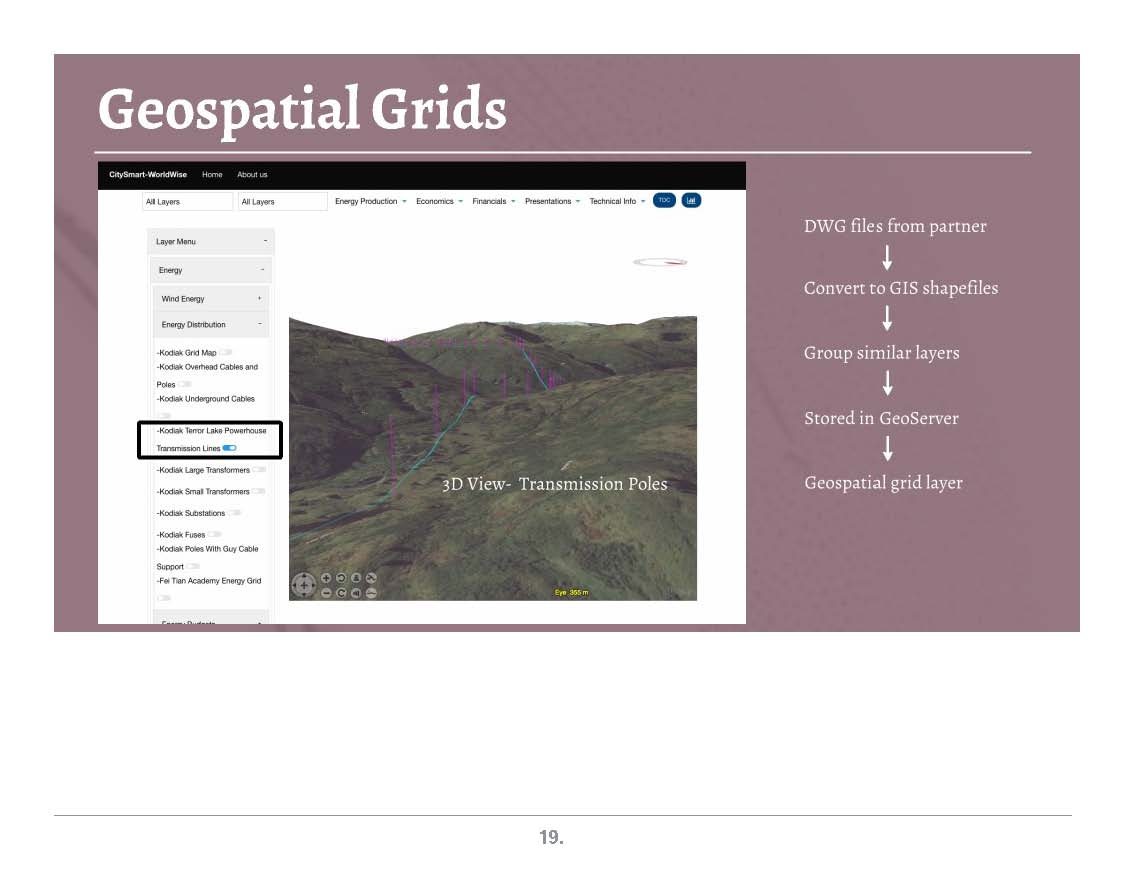Enable the Kodiak Grid Map layer
Viewport: 1133px width, 876px height.
pos(226,352)
